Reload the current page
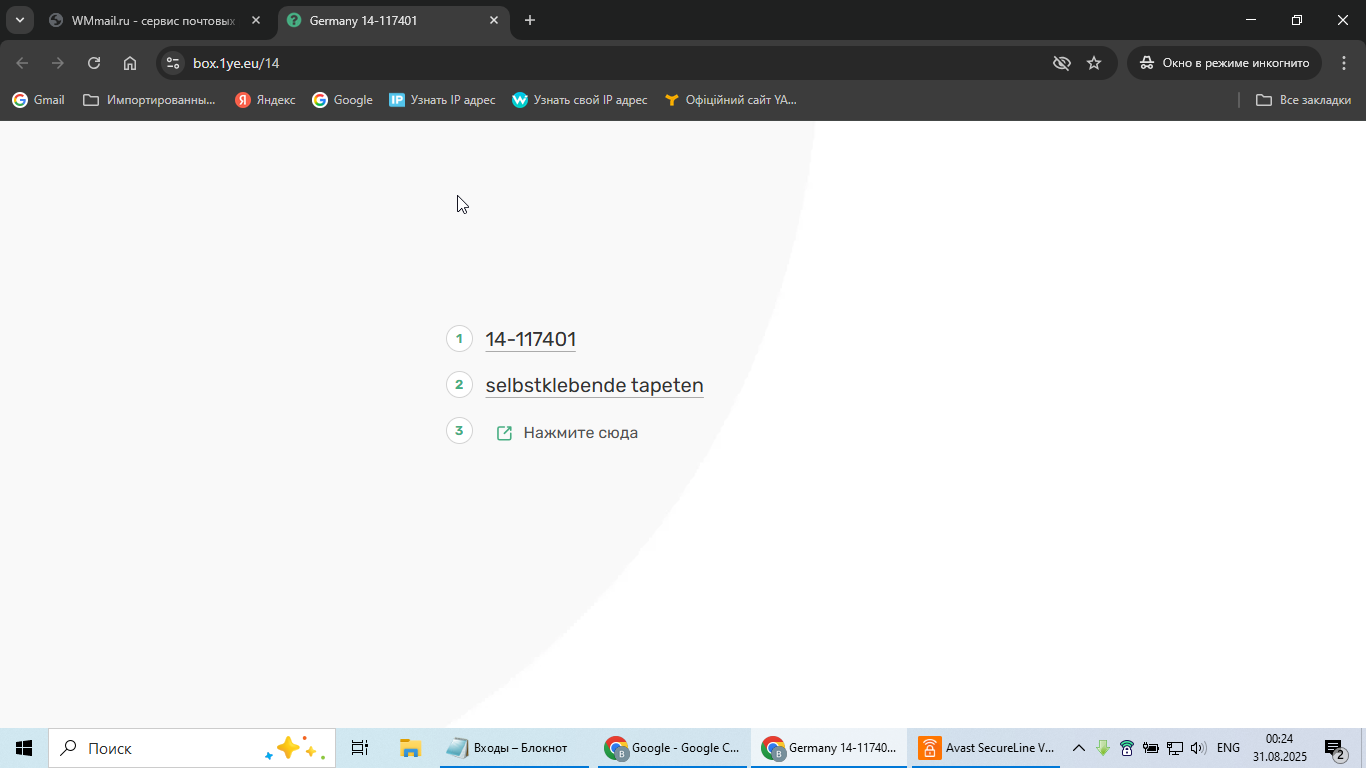This screenshot has width=1366, height=768. coord(94,63)
